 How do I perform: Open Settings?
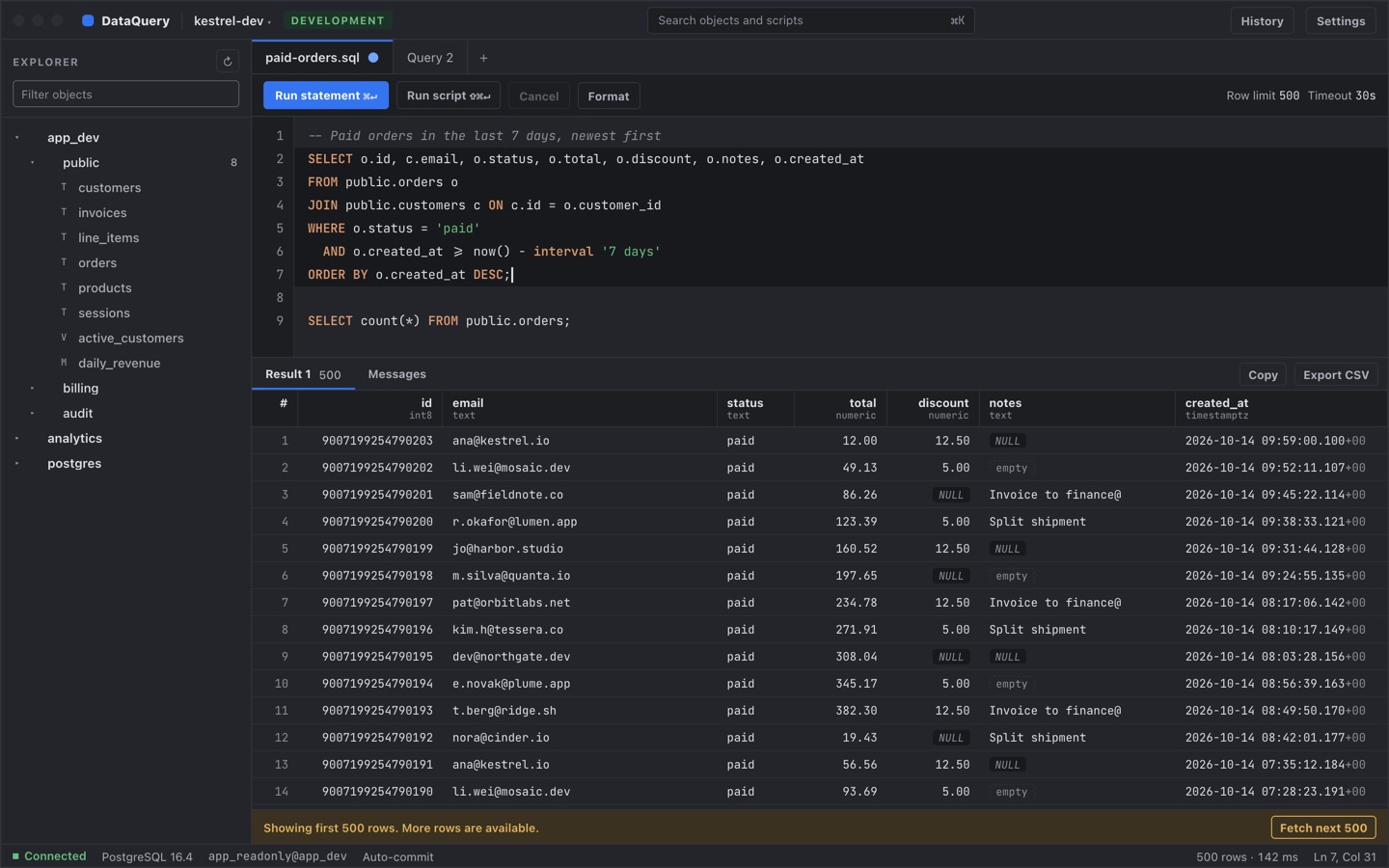tap(1341, 20)
